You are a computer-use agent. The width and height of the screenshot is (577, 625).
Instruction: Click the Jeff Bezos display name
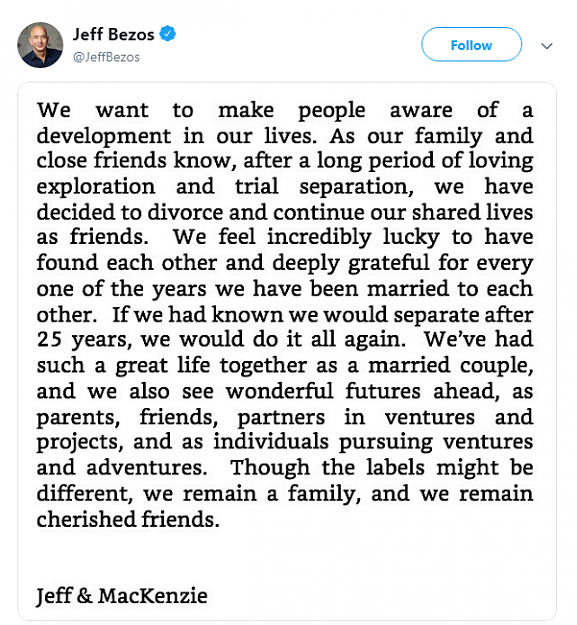114,34
